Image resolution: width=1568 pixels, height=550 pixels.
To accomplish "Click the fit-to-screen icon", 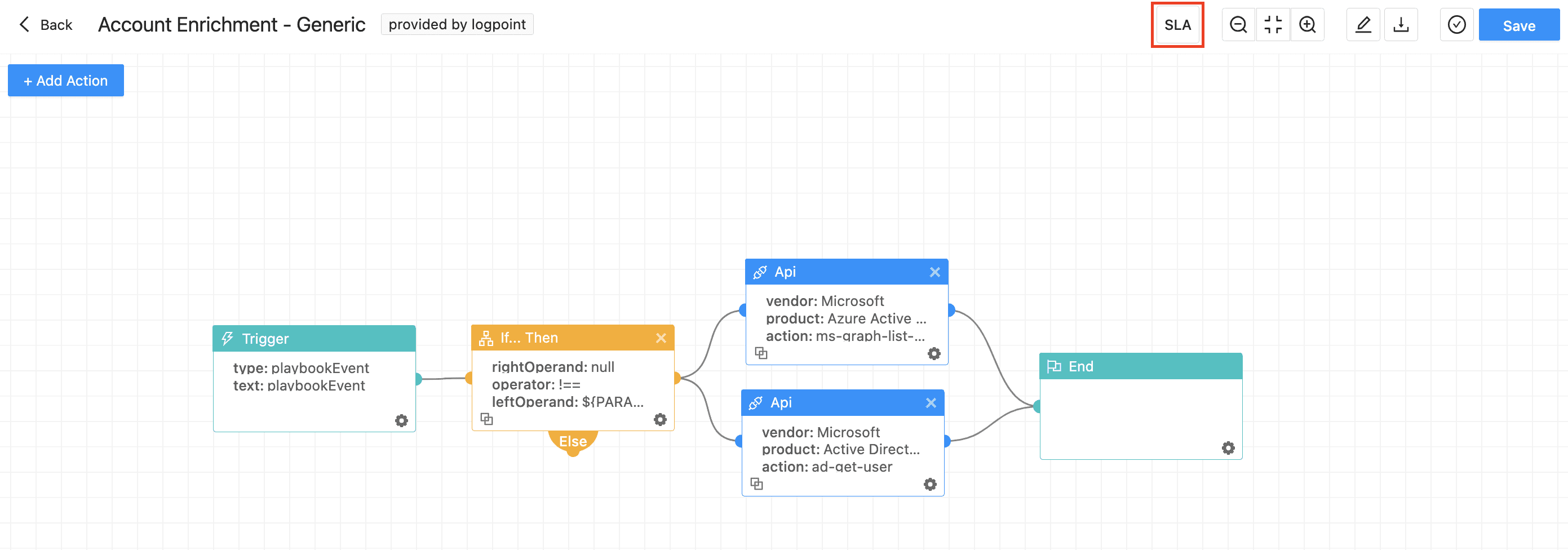I will 1273,25.
